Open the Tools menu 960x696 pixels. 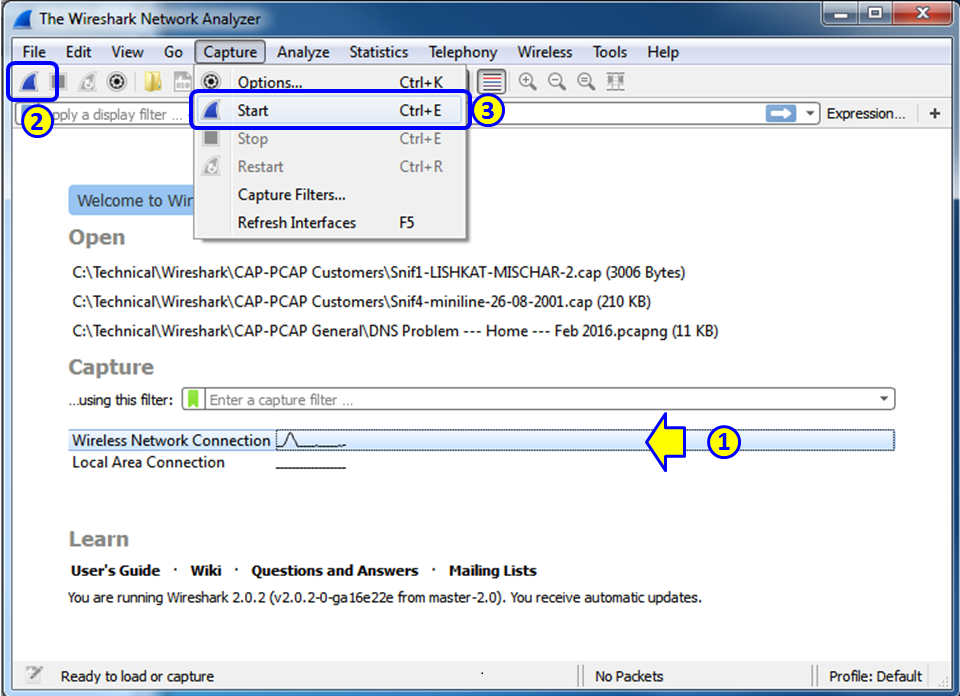pos(610,52)
